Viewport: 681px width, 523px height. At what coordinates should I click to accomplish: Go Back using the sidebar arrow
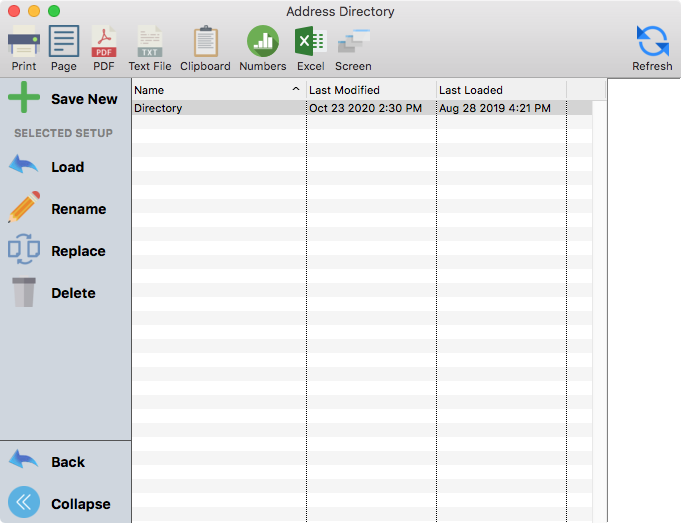click(47, 462)
